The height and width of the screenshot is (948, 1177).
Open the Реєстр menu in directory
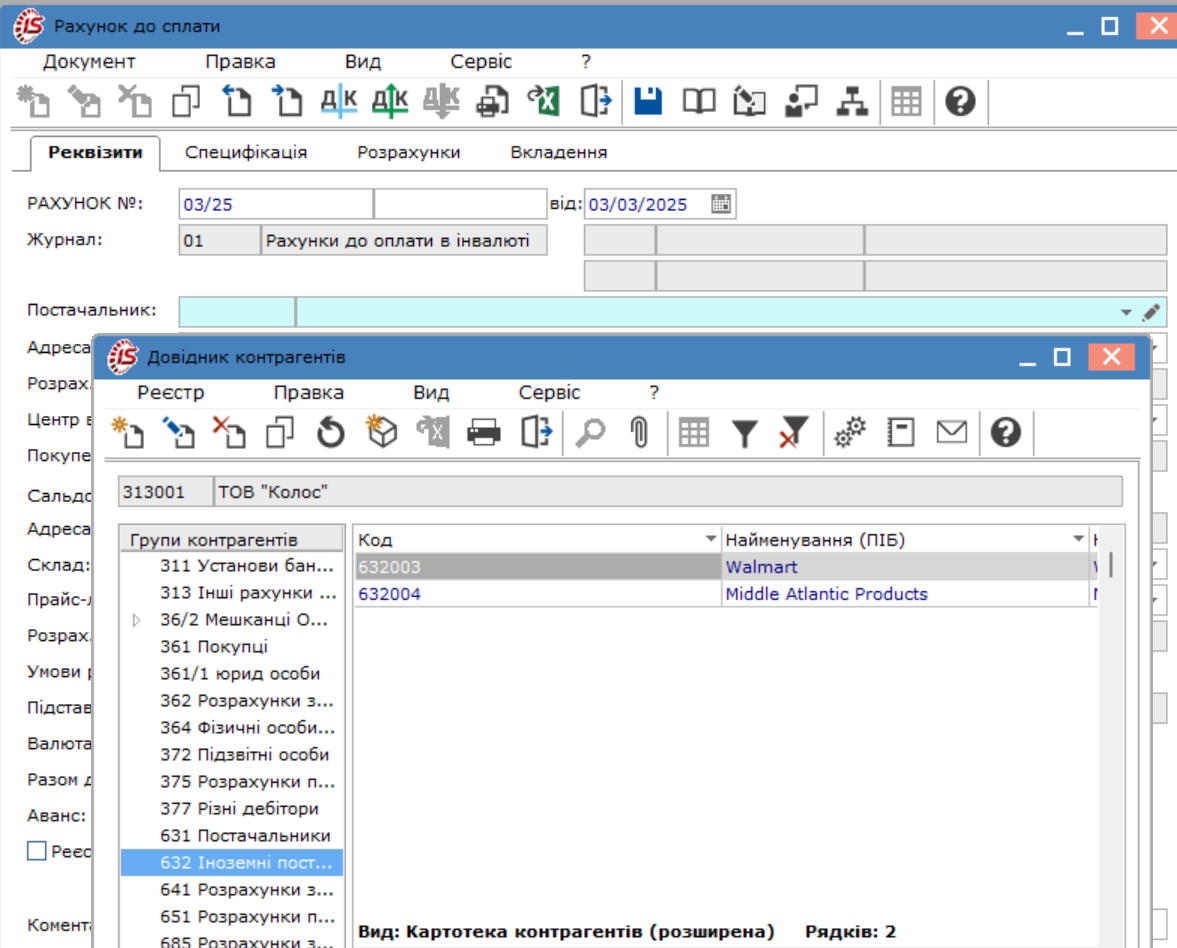tap(170, 393)
